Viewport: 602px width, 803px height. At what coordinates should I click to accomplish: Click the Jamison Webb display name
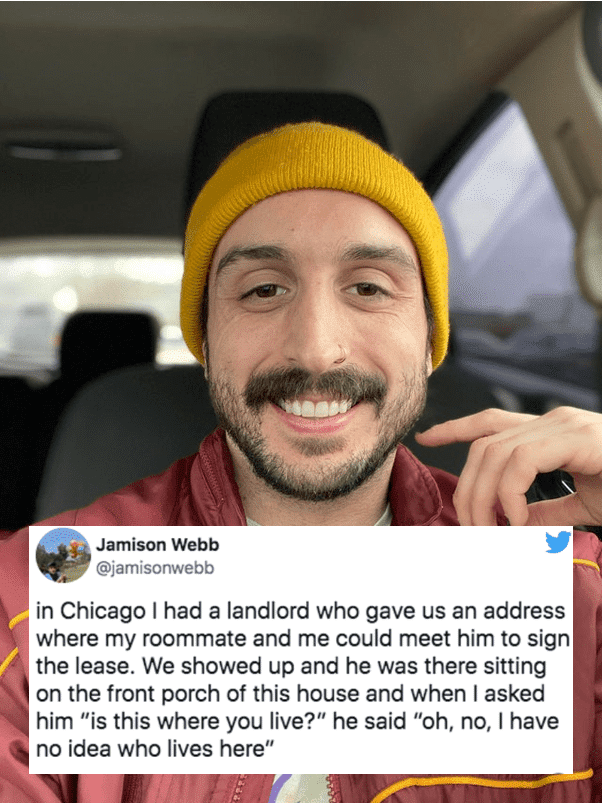click(x=158, y=545)
